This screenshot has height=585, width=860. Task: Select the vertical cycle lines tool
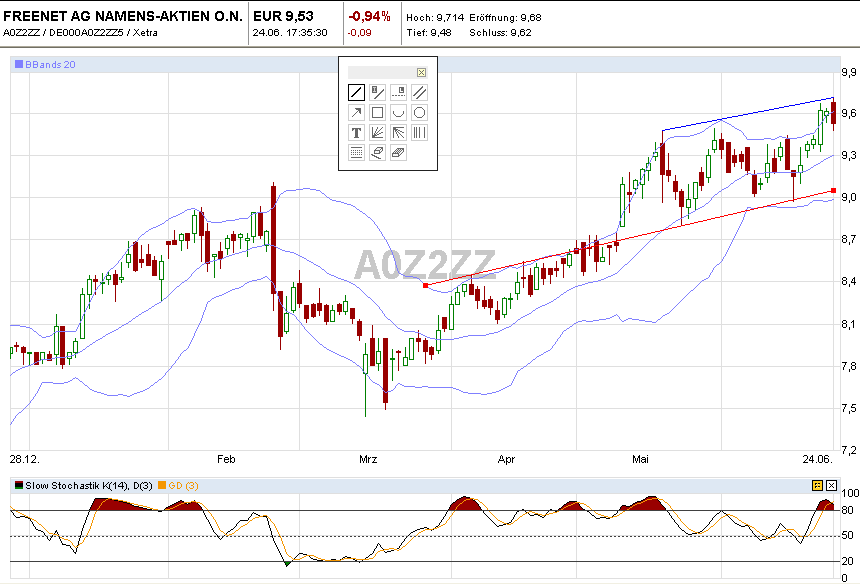tap(419, 133)
